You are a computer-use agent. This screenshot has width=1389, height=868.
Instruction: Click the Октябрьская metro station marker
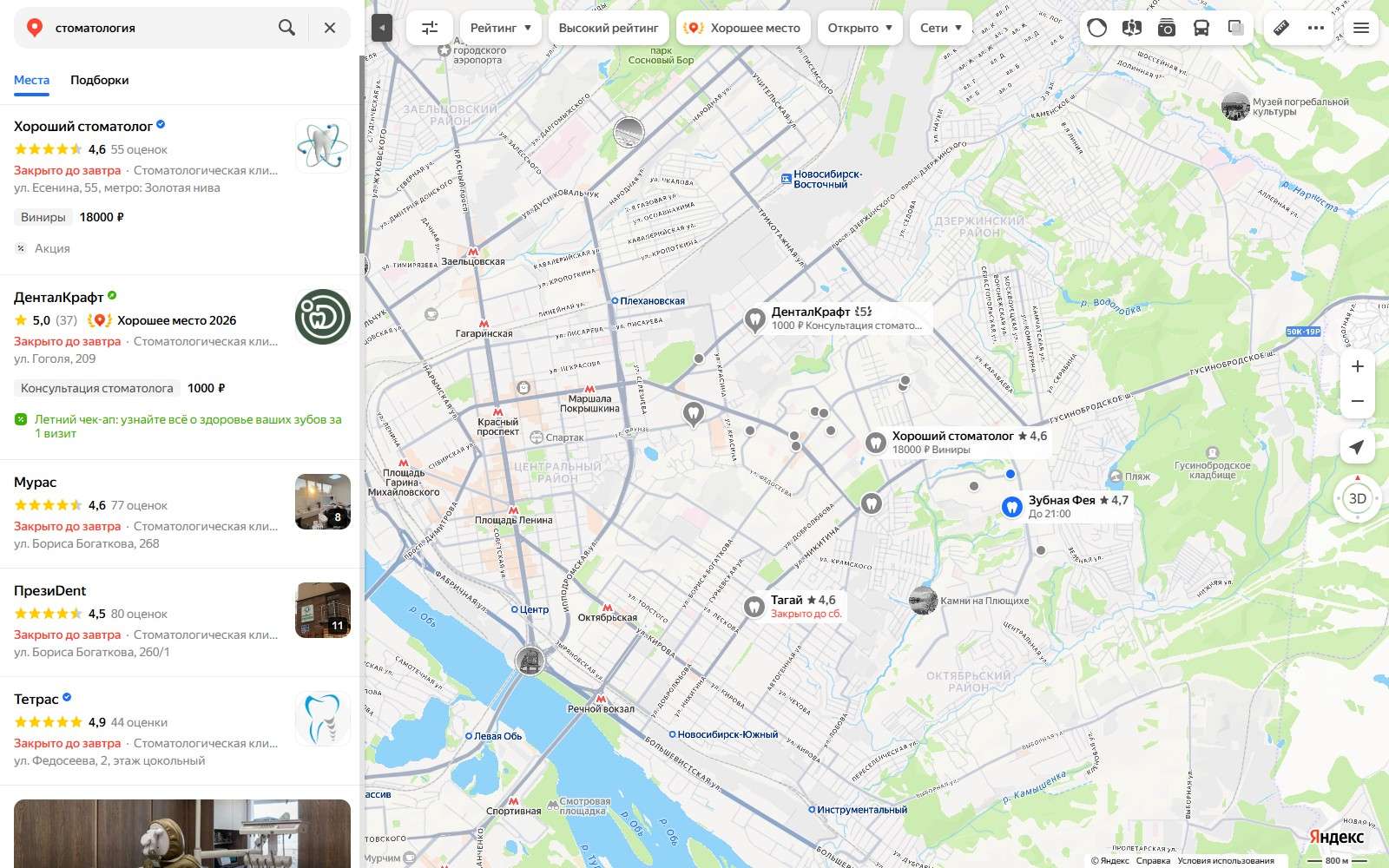coord(608,608)
